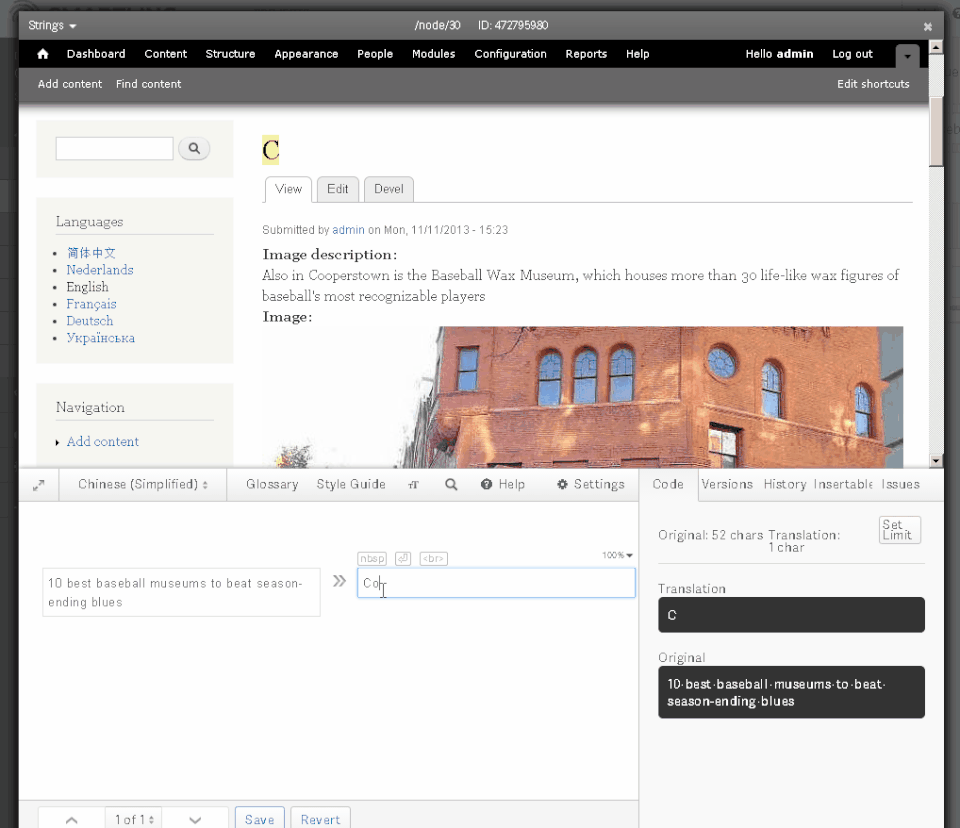Click Add content in Navigation block
The width and height of the screenshot is (960, 828).
point(103,442)
